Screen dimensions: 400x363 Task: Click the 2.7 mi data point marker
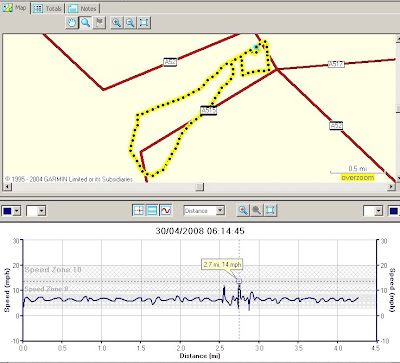tap(239, 281)
